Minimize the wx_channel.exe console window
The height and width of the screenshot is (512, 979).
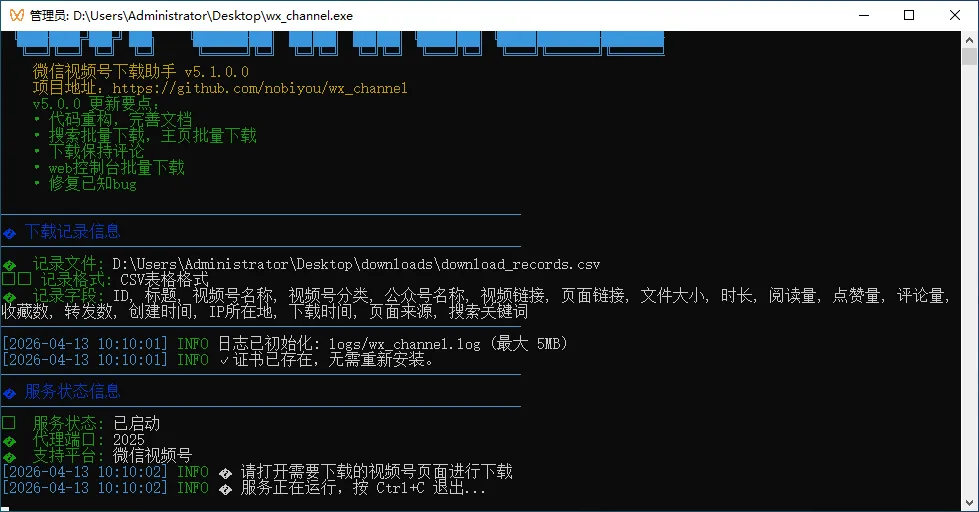click(x=864, y=15)
